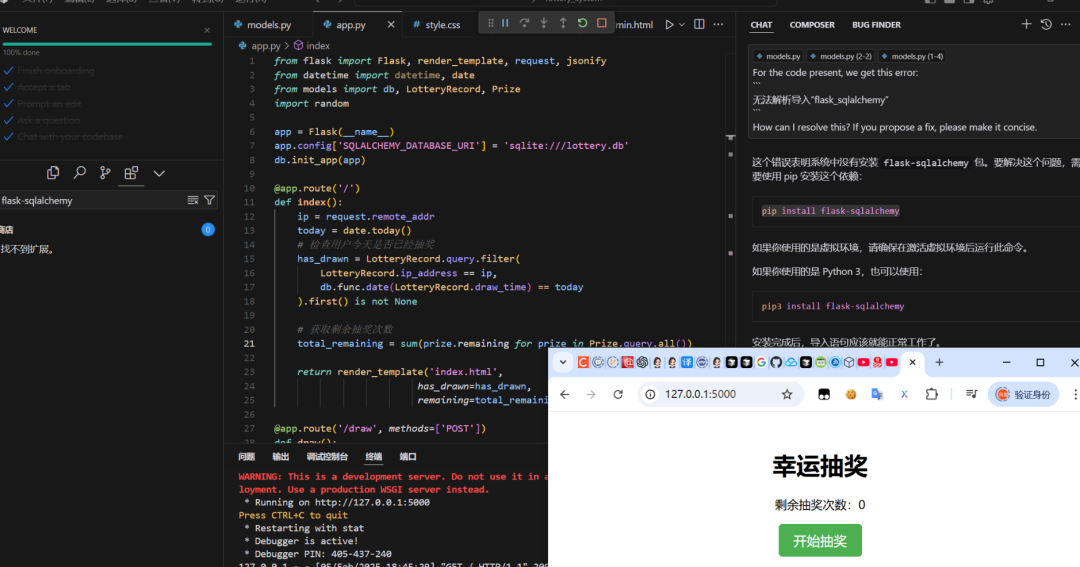
Task: Pause the debugger from debug toolbar
Action: click(505, 23)
